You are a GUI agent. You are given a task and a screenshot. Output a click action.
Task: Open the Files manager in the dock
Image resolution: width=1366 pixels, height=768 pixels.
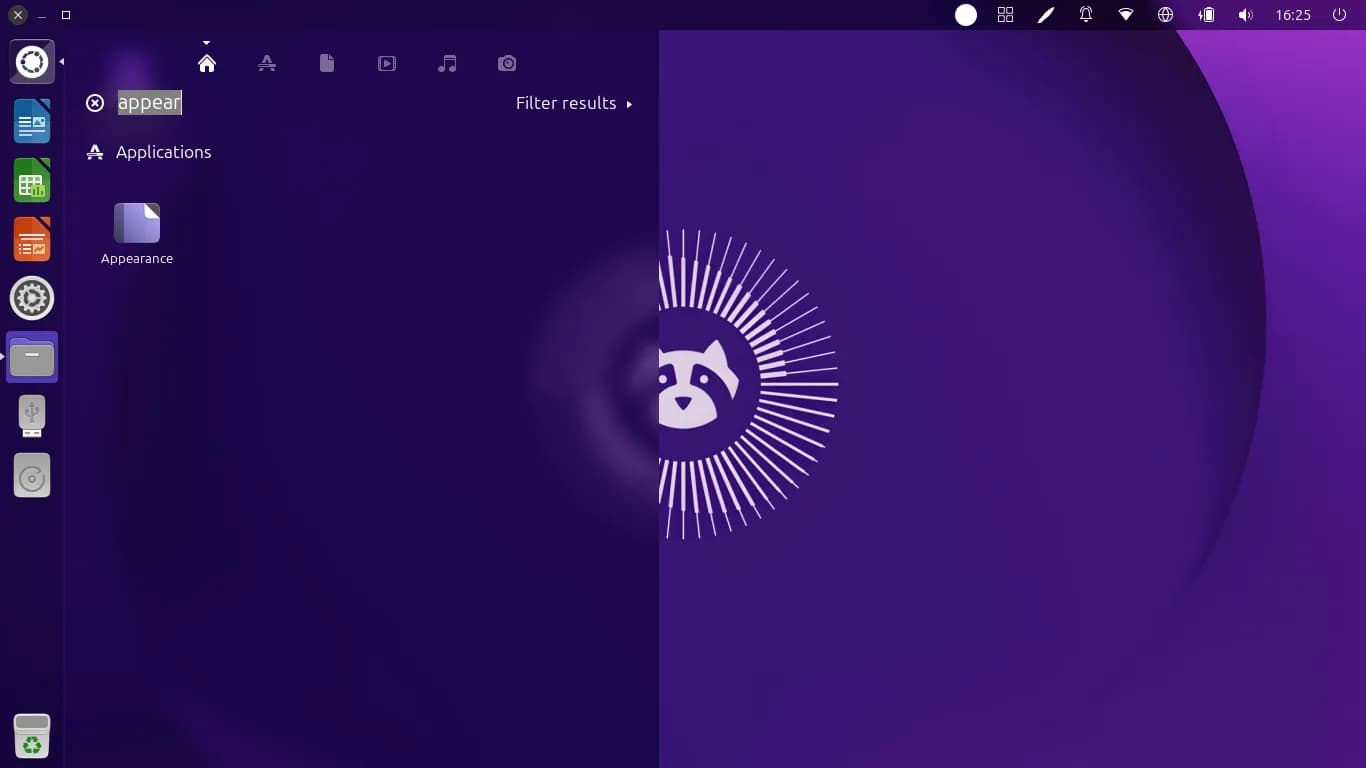click(x=32, y=357)
